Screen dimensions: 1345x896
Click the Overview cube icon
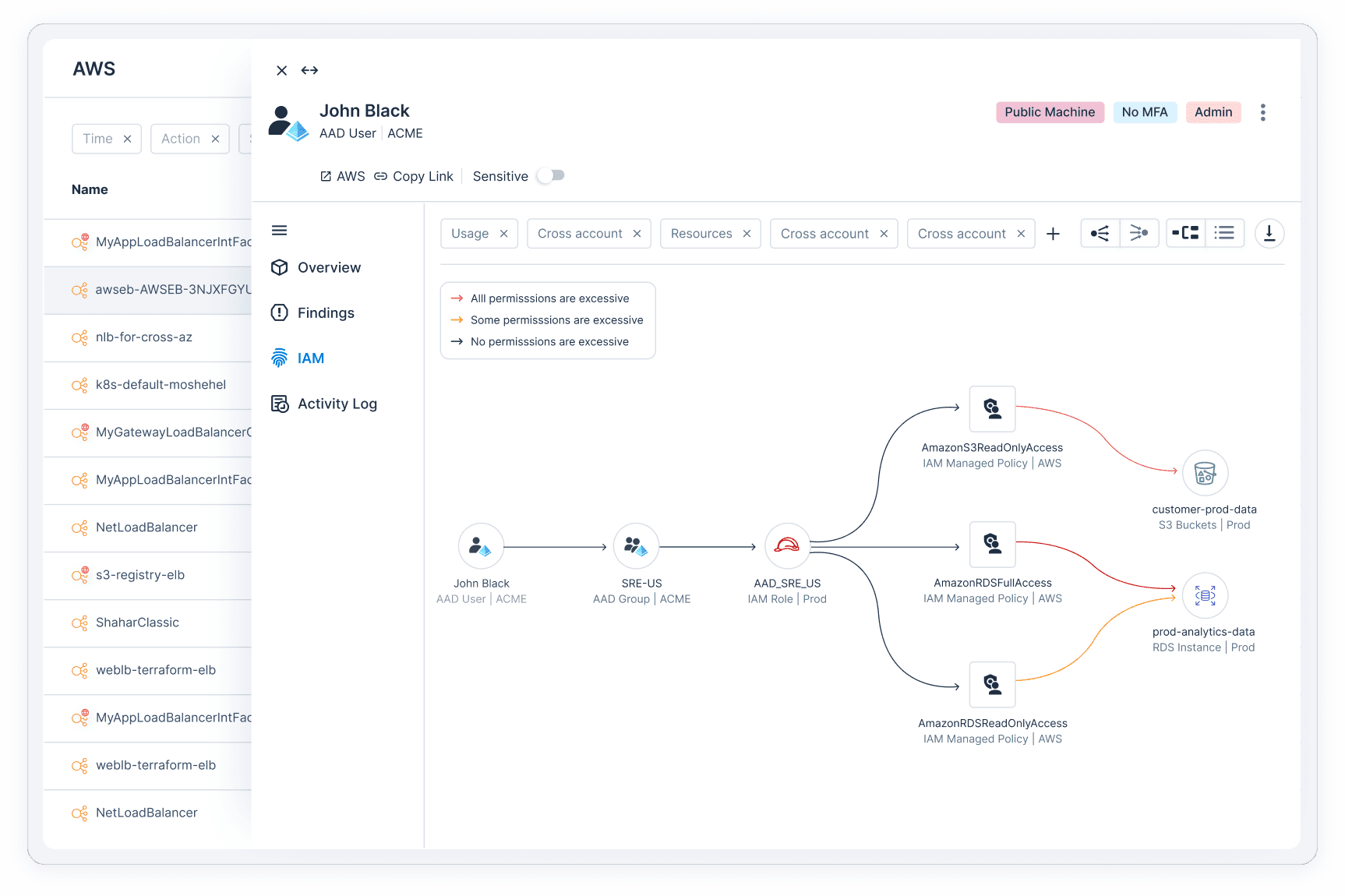[279, 267]
